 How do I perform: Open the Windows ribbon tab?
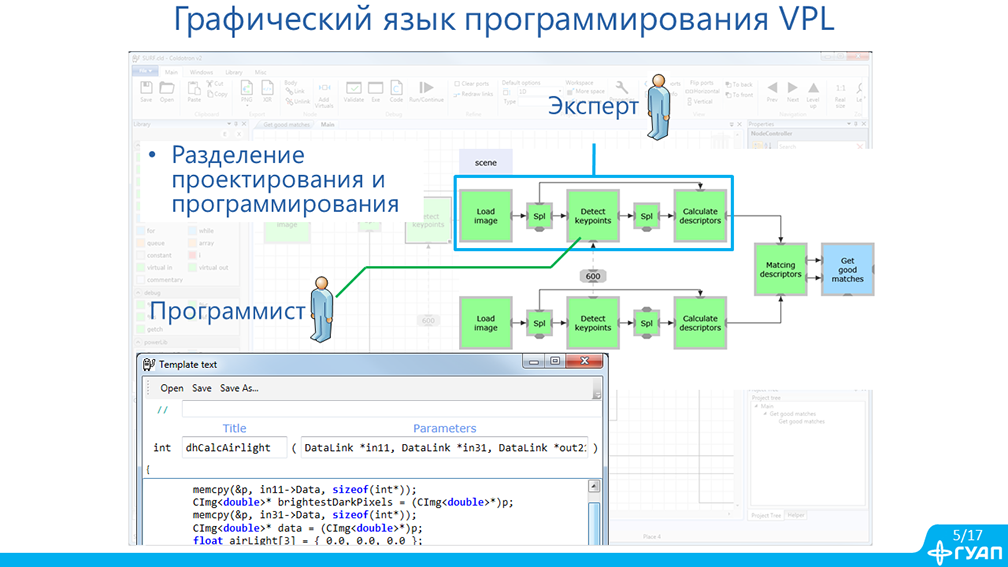[201, 72]
